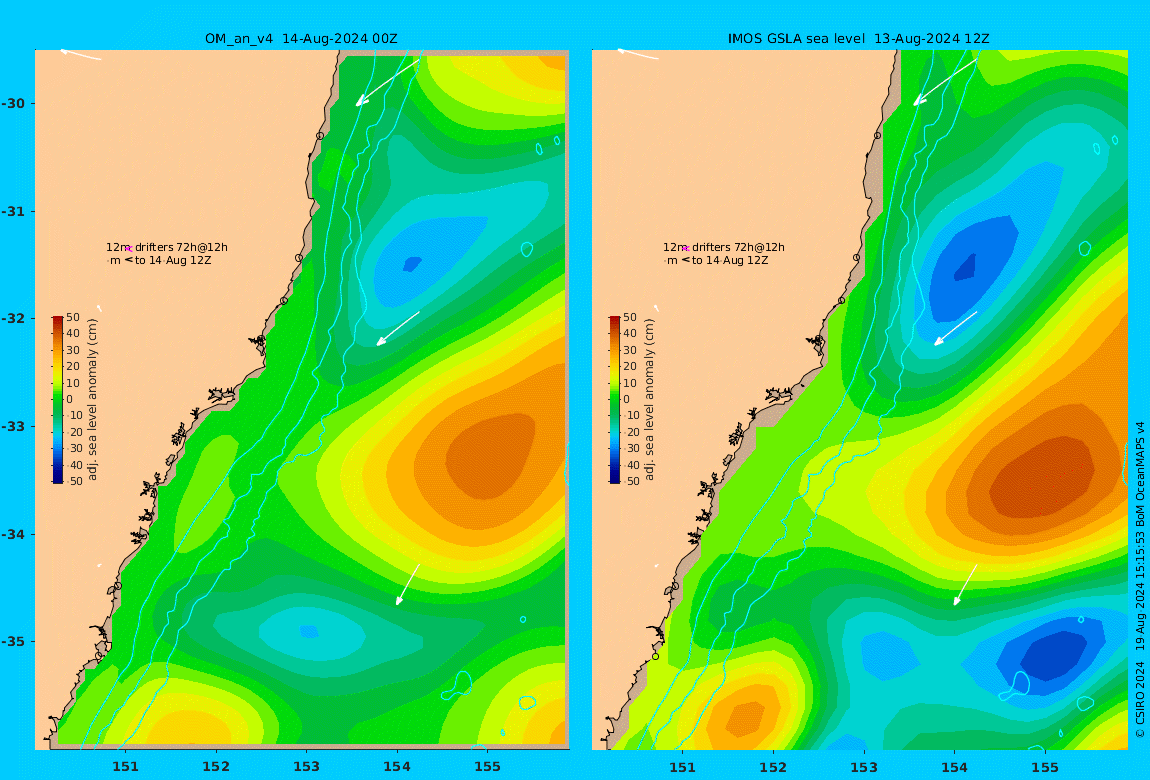
Task: Click the vertical 'BoM OceanMAPS v4' text
Action: (x=1140, y=472)
